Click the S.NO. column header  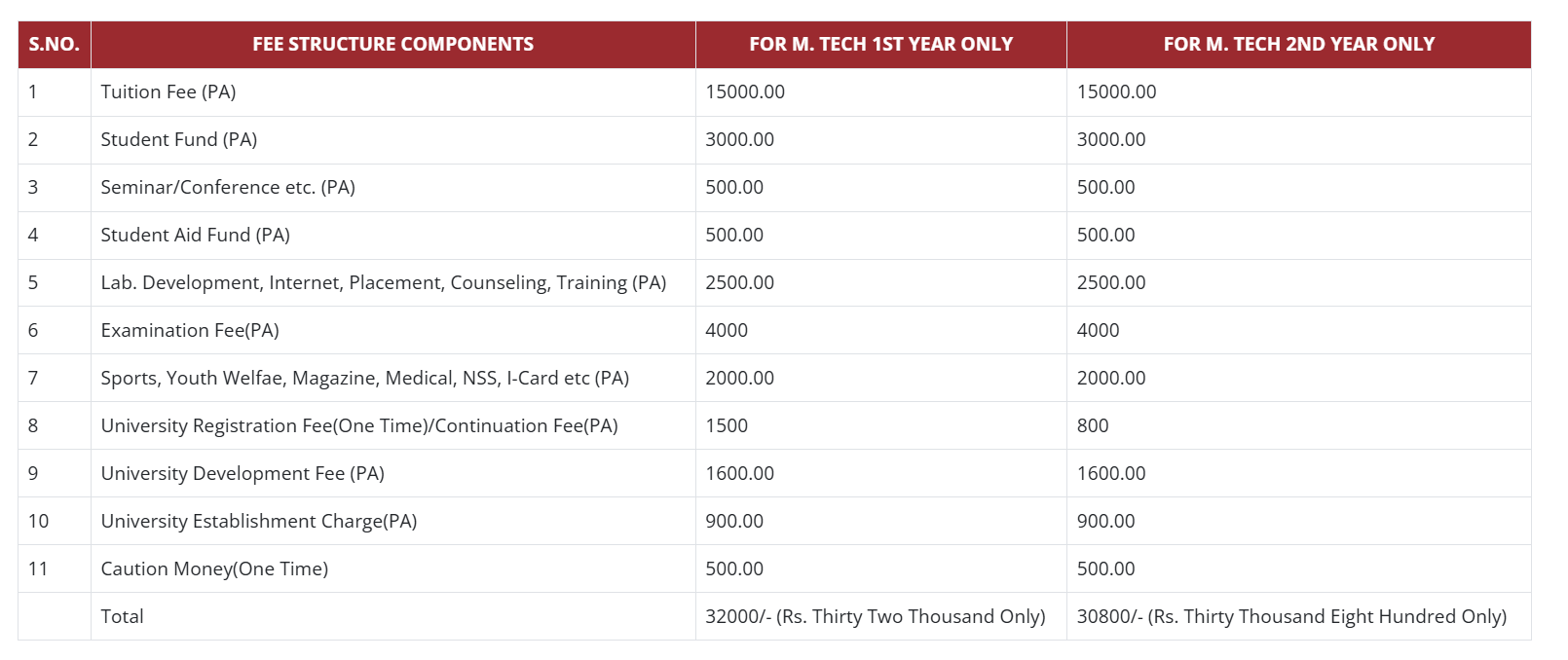[x=54, y=44]
